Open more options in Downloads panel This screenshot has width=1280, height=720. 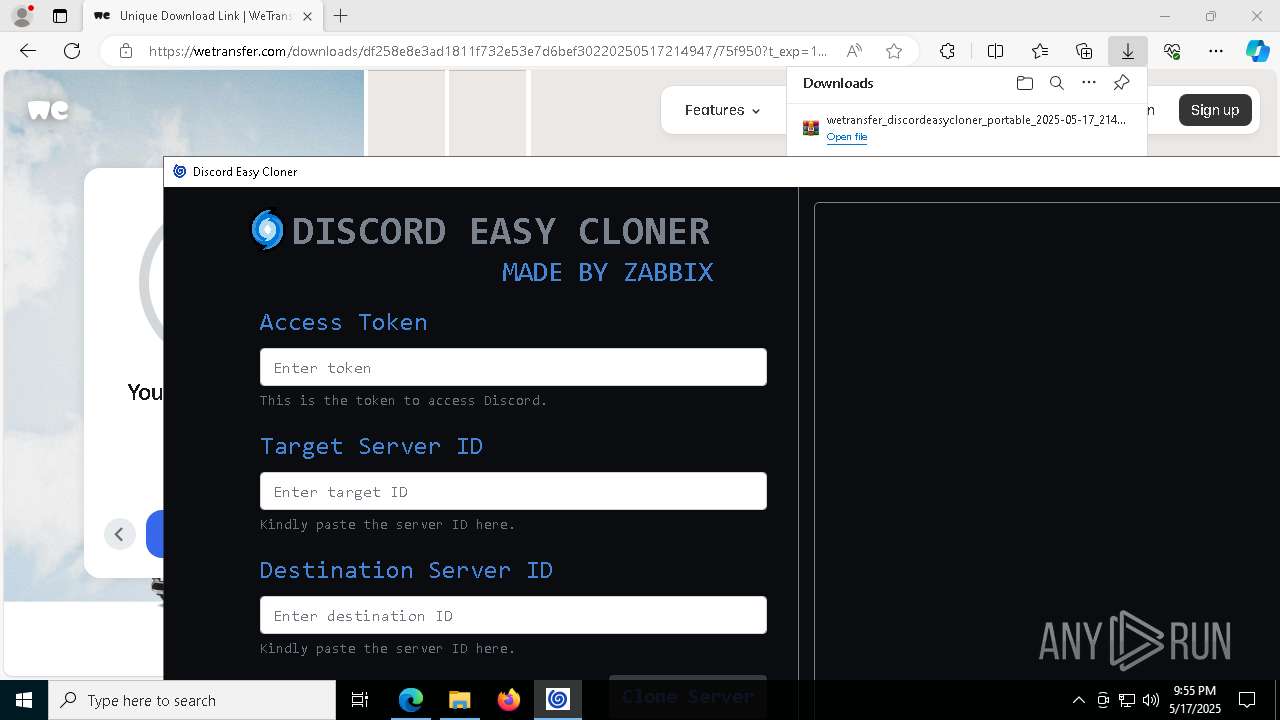pos(1089,83)
